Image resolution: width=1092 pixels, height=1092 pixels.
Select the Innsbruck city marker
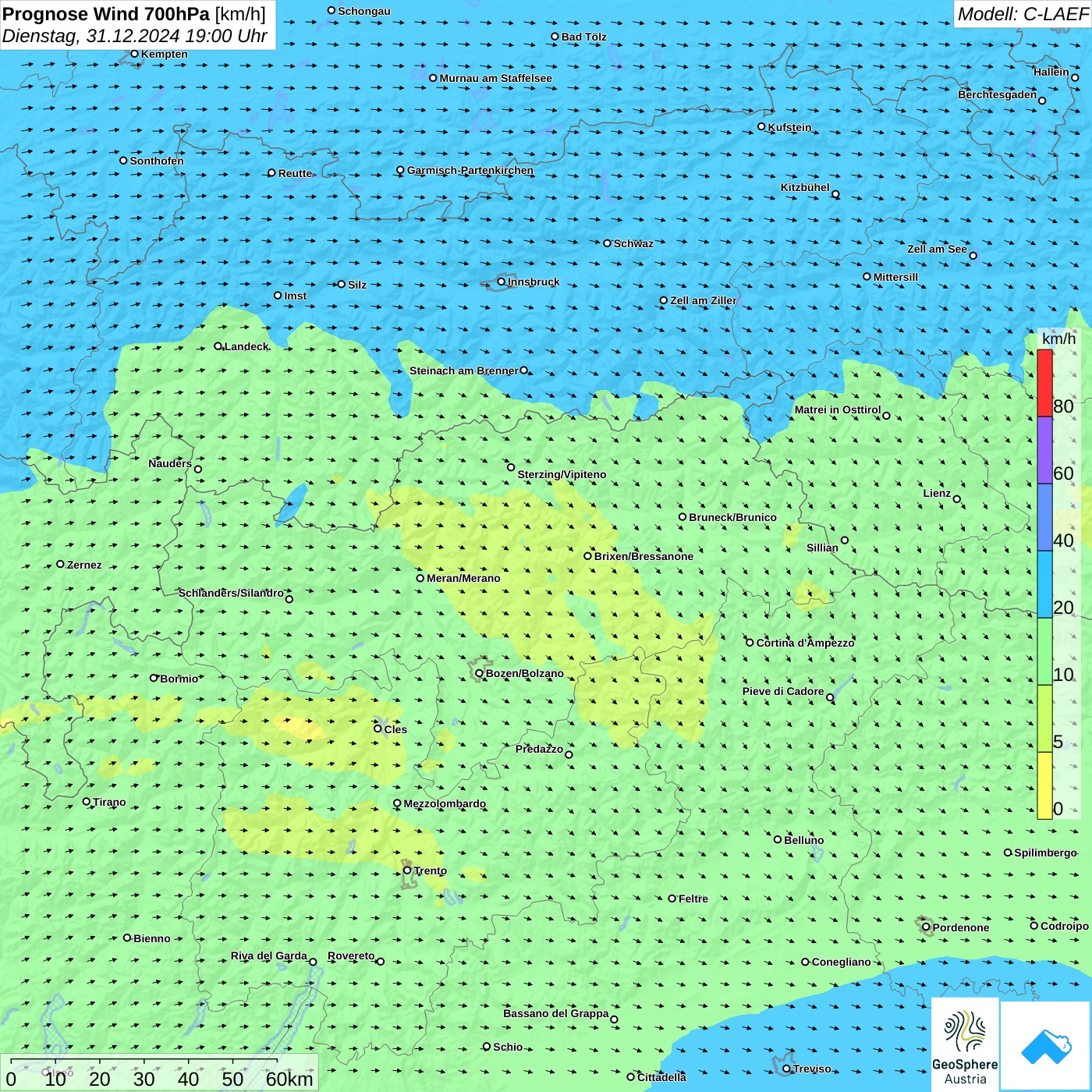pyautogui.click(x=502, y=282)
